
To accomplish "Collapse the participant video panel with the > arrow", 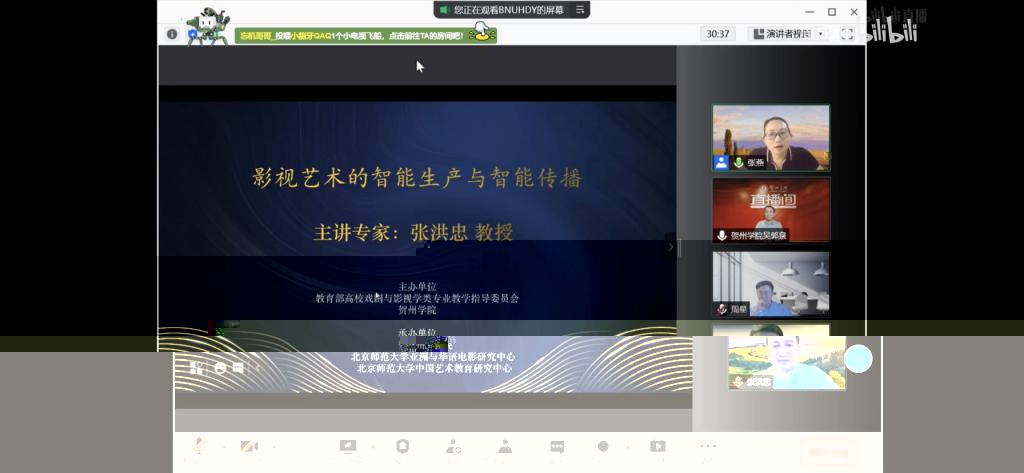I will (x=671, y=247).
